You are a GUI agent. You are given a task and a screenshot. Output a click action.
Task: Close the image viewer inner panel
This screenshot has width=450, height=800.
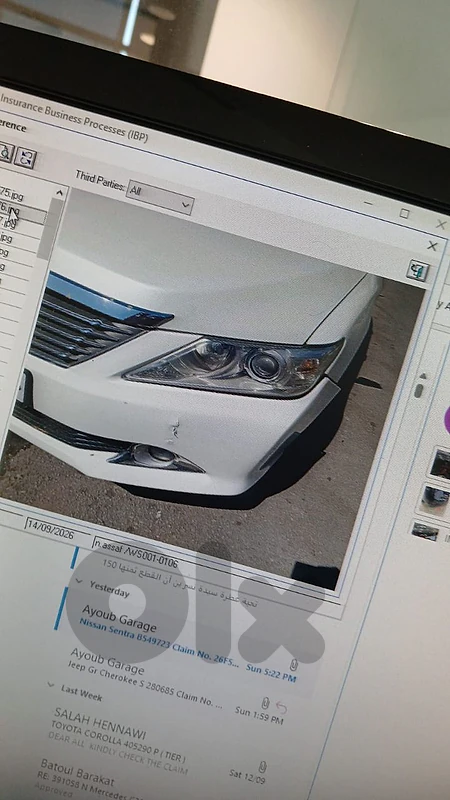[432, 246]
